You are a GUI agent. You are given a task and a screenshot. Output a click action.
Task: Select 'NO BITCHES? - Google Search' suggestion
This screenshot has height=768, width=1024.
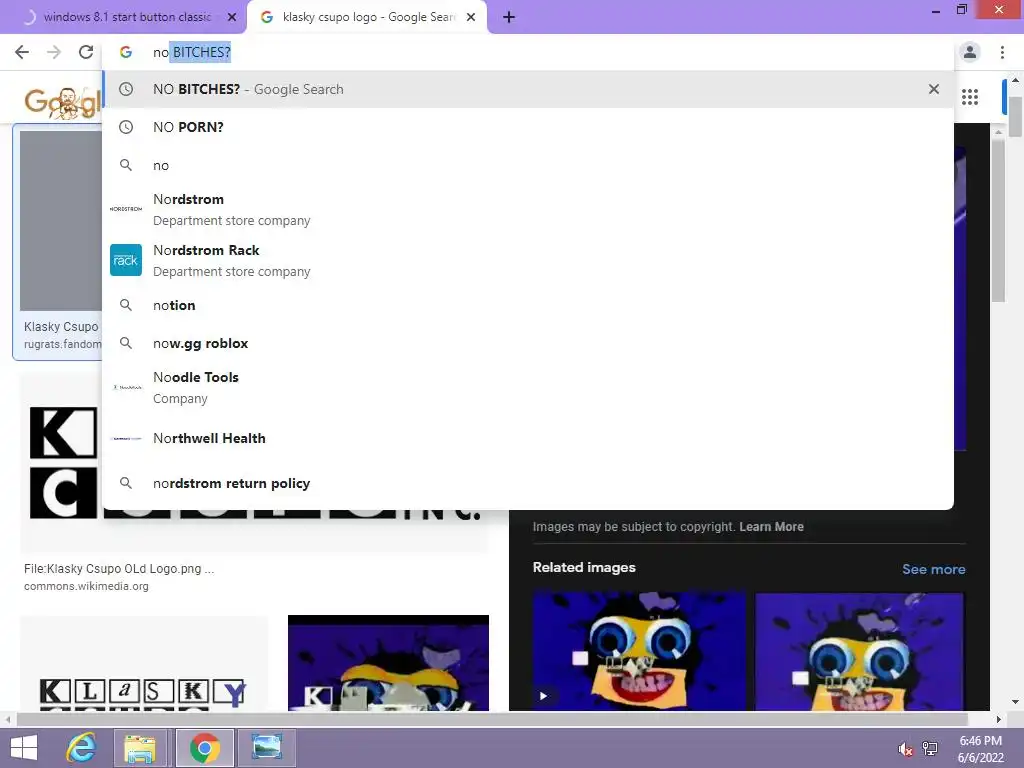528,89
